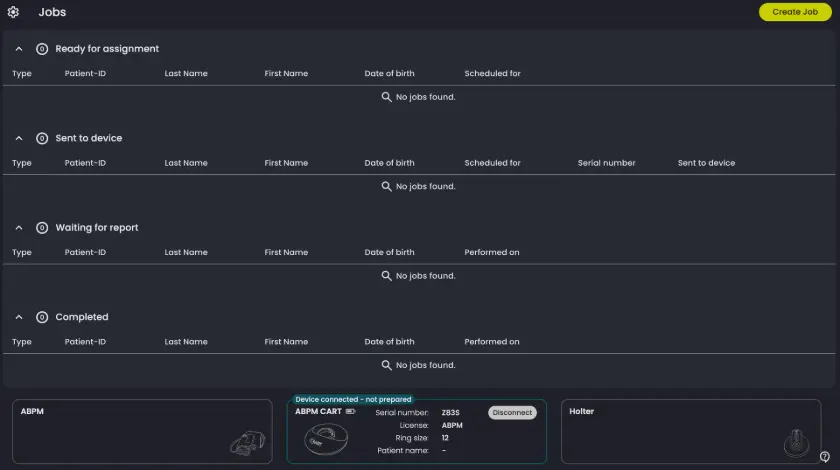Sort Ready for assignment by Type column

(22, 73)
